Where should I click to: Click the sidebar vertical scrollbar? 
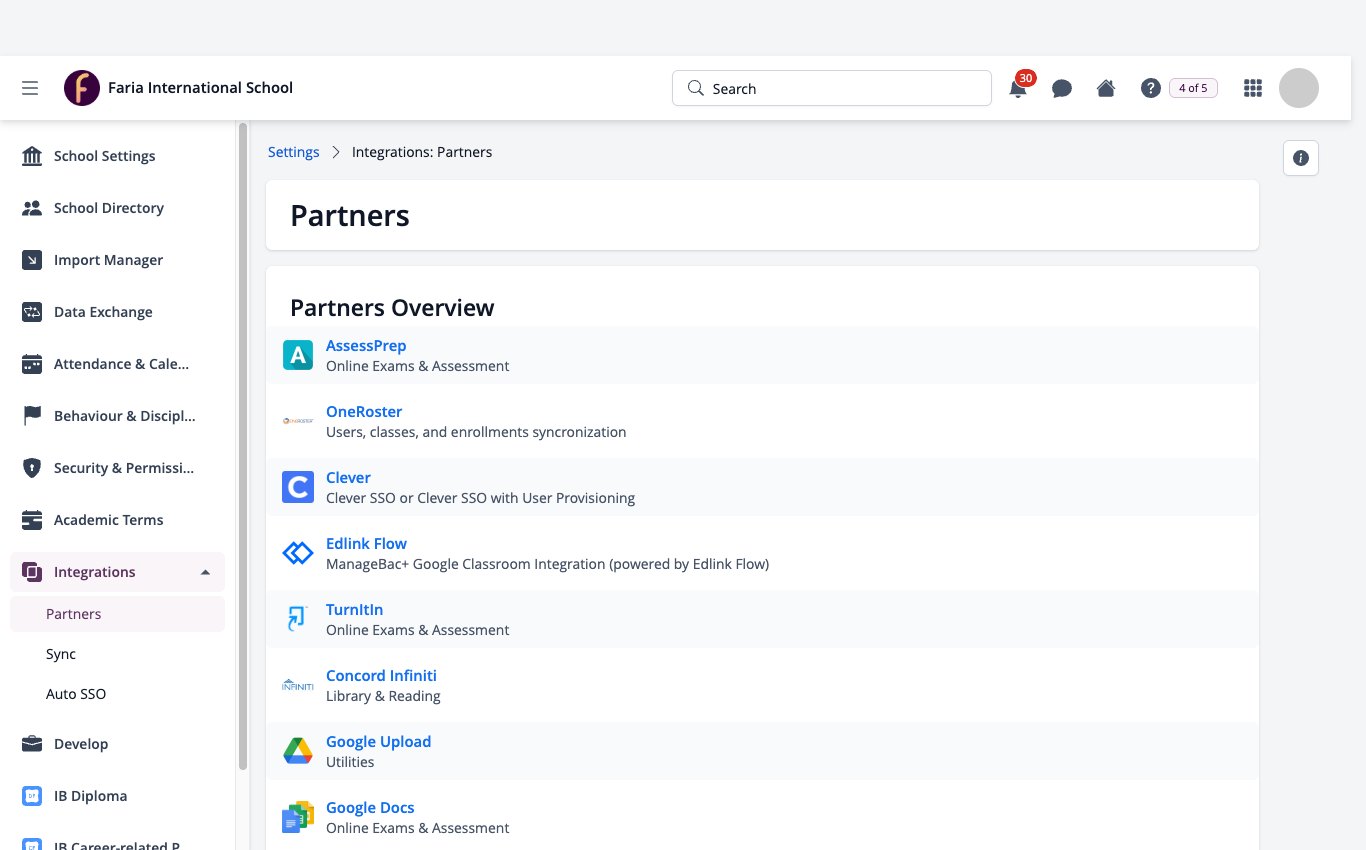click(x=243, y=446)
